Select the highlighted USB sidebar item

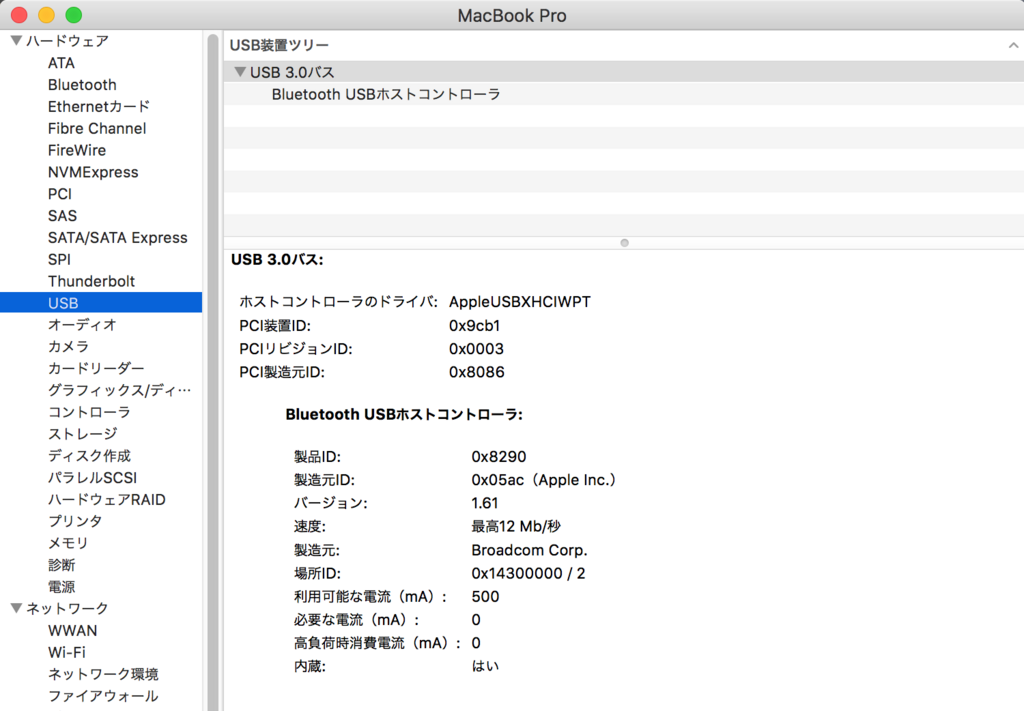point(101,303)
